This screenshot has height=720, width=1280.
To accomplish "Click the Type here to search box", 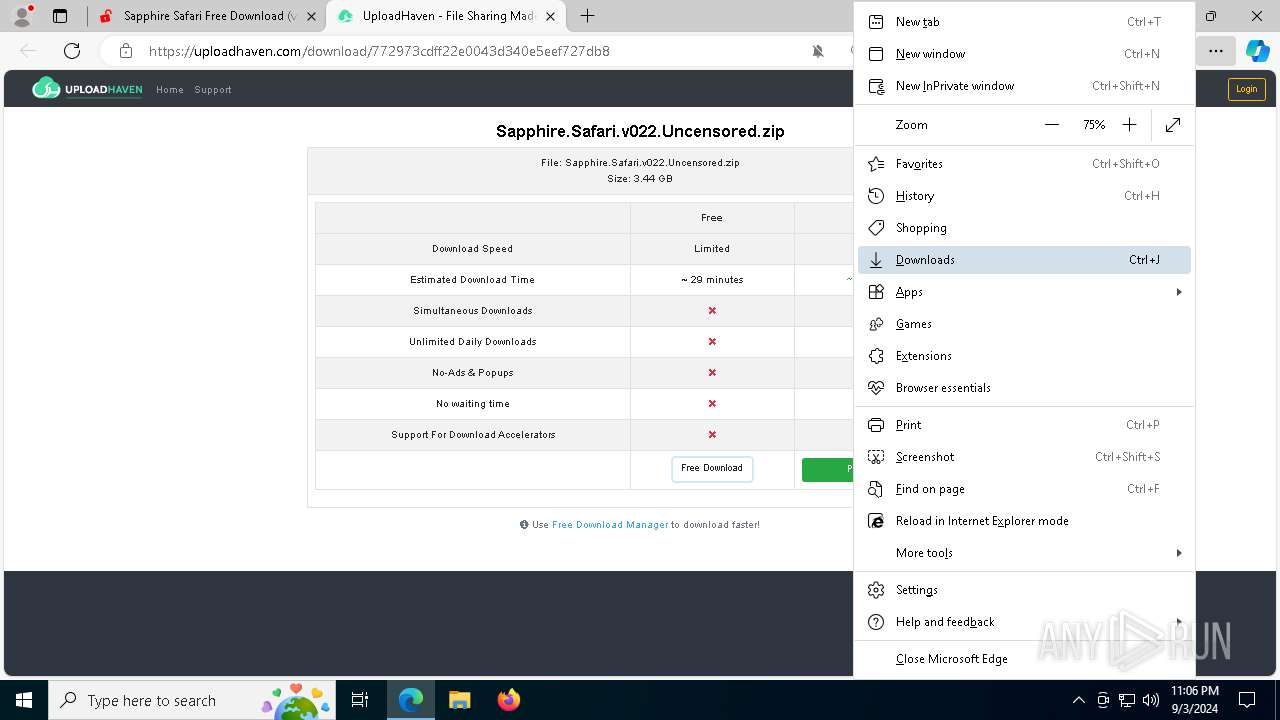I will coord(192,700).
